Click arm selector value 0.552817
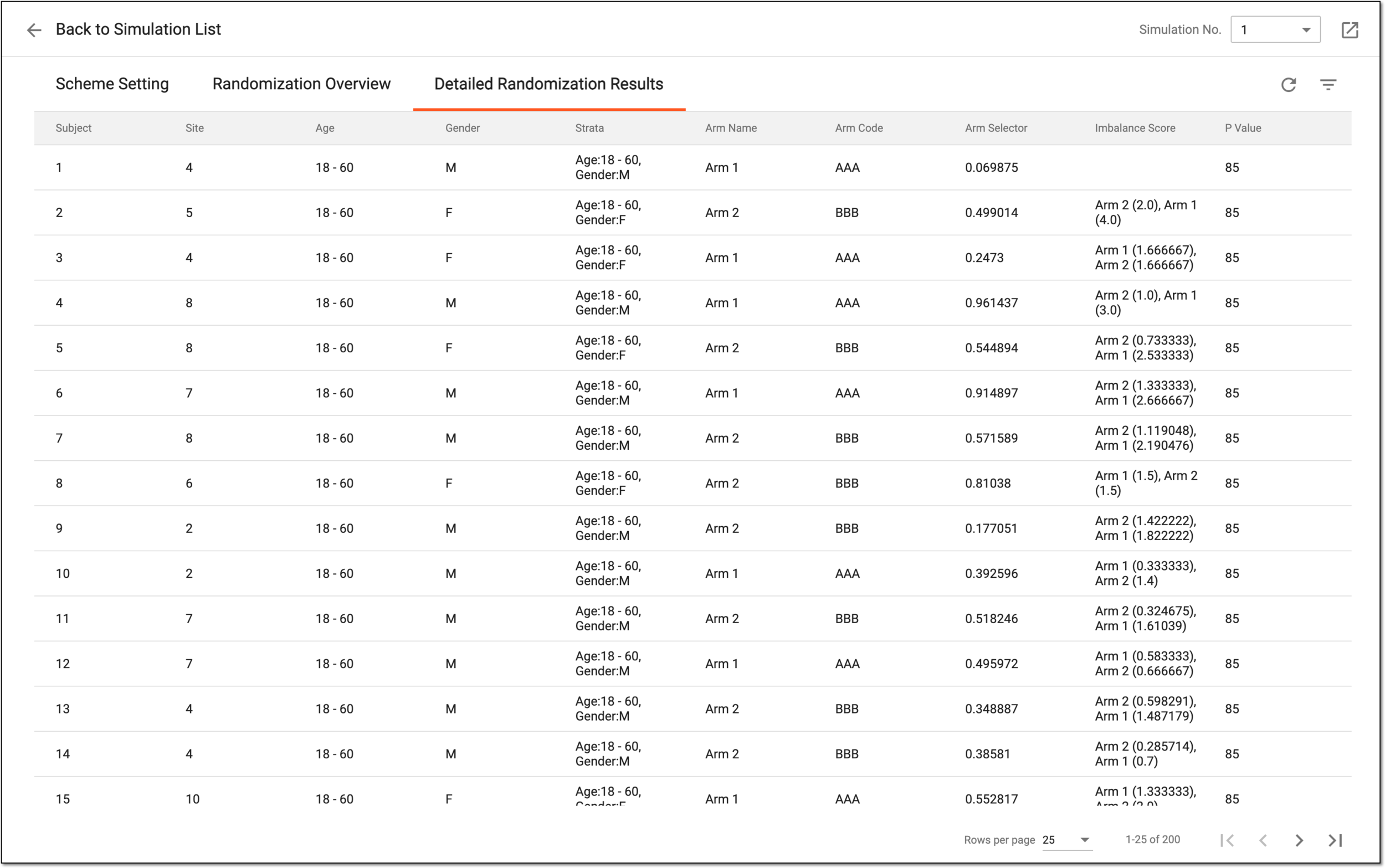 [991, 799]
